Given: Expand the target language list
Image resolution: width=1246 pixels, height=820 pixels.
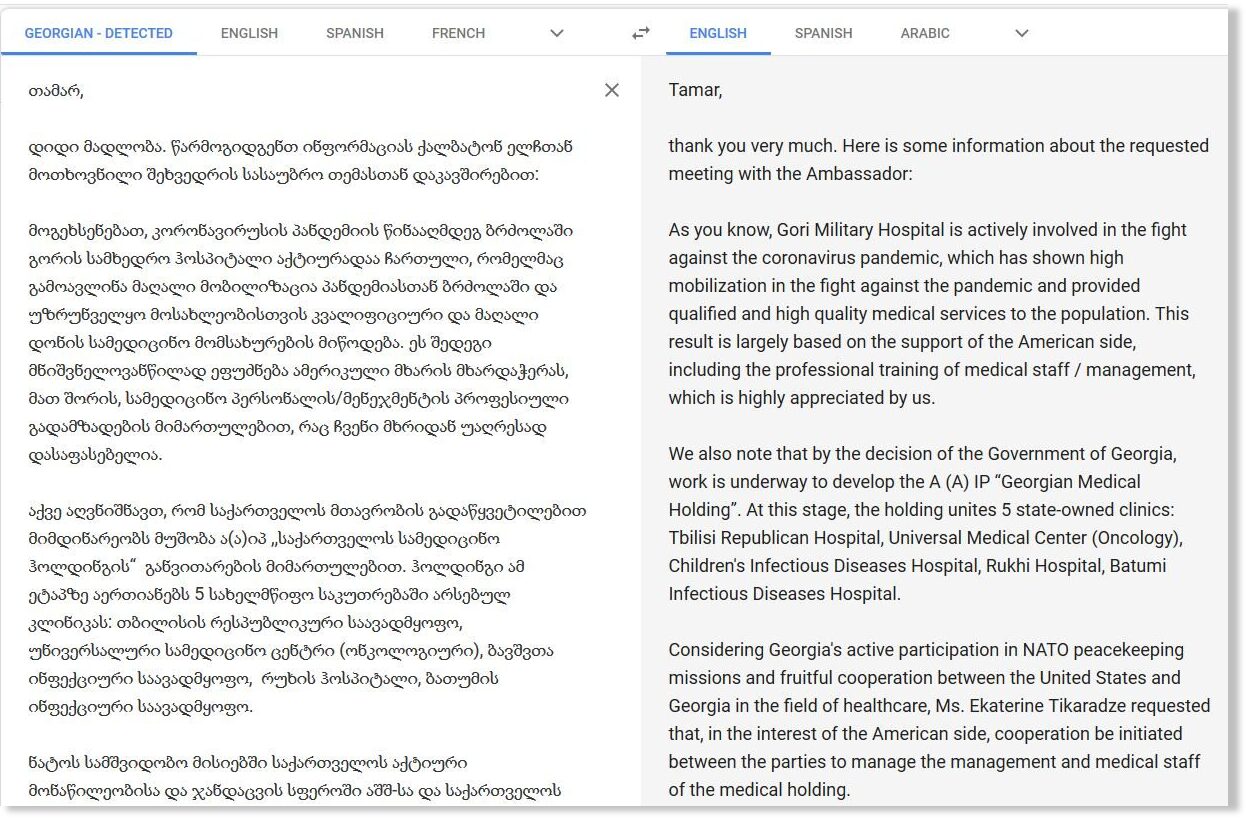Looking at the screenshot, I should point(1021,33).
